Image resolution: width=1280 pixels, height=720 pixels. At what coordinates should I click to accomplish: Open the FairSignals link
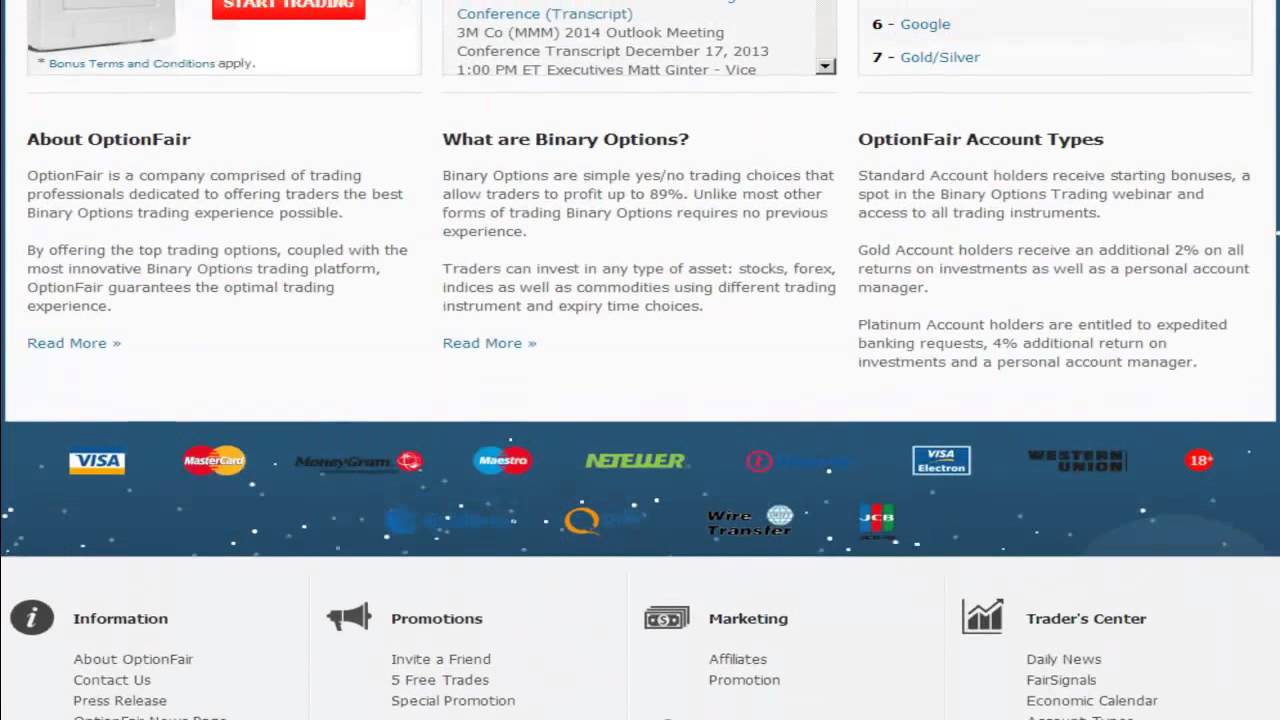tap(1061, 680)
